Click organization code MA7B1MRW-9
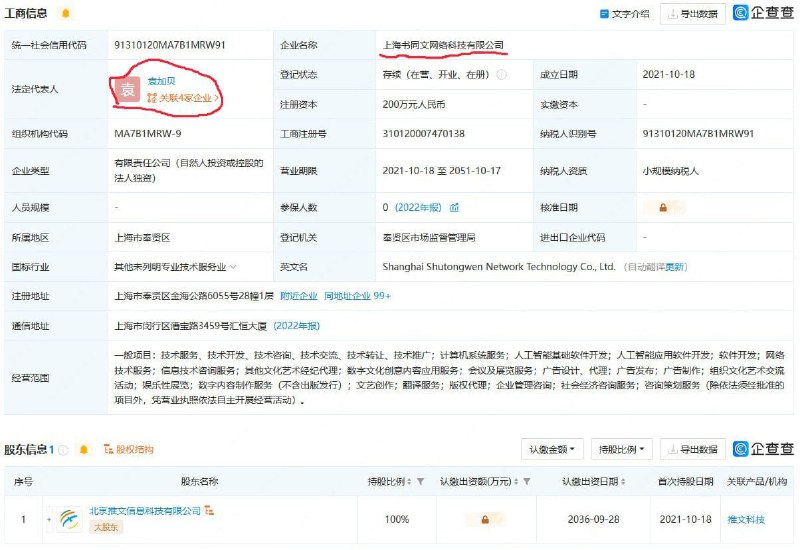This screenshot has height=550, width=800. point(147,134)
